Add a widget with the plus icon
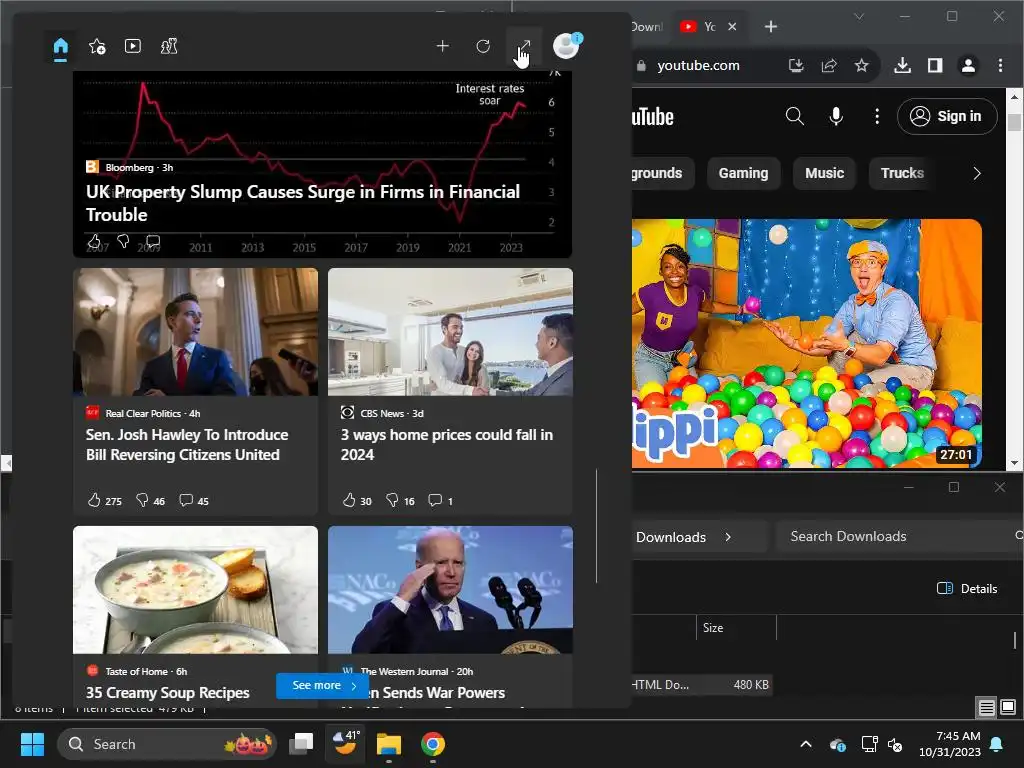 443,46
